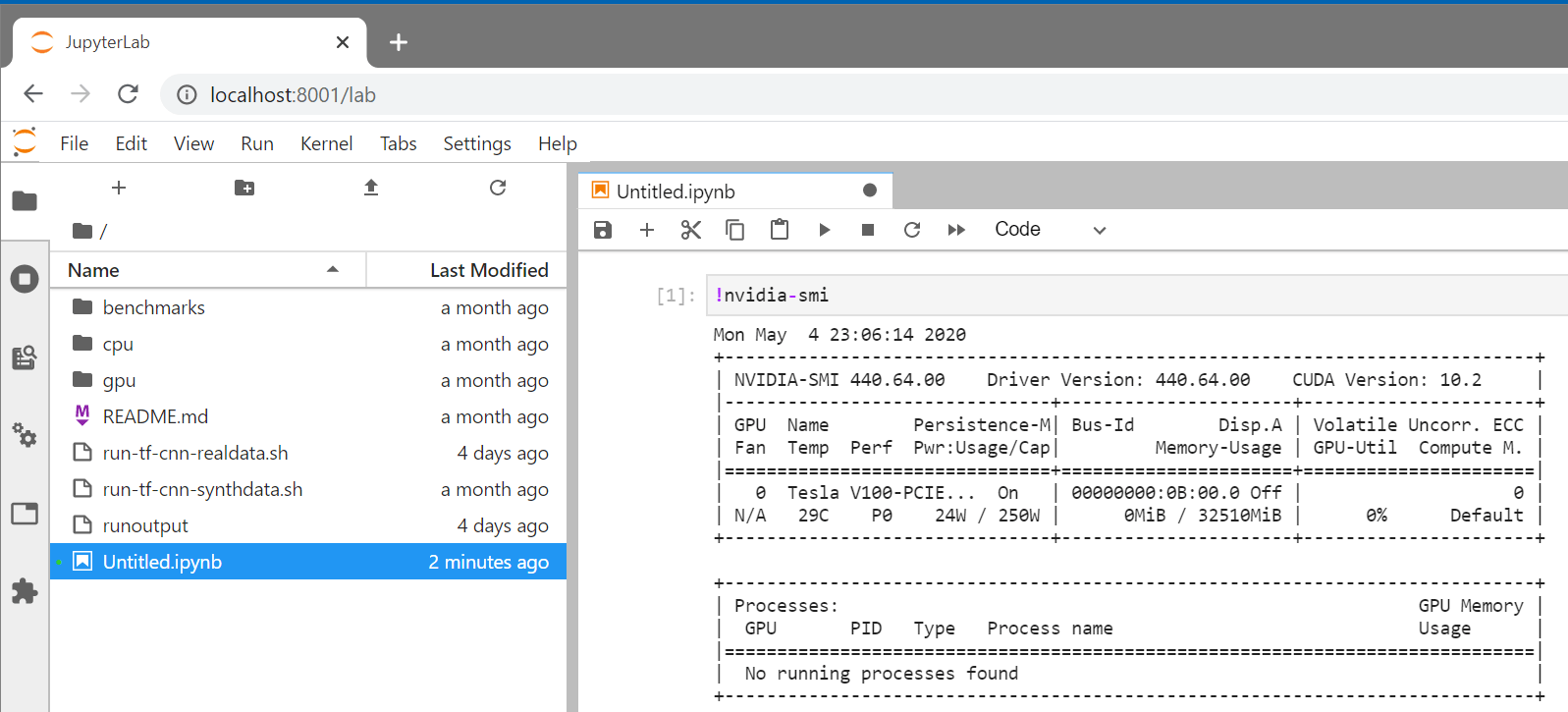Click the root folder breadcrumb icon

click(x=82, y=232)
